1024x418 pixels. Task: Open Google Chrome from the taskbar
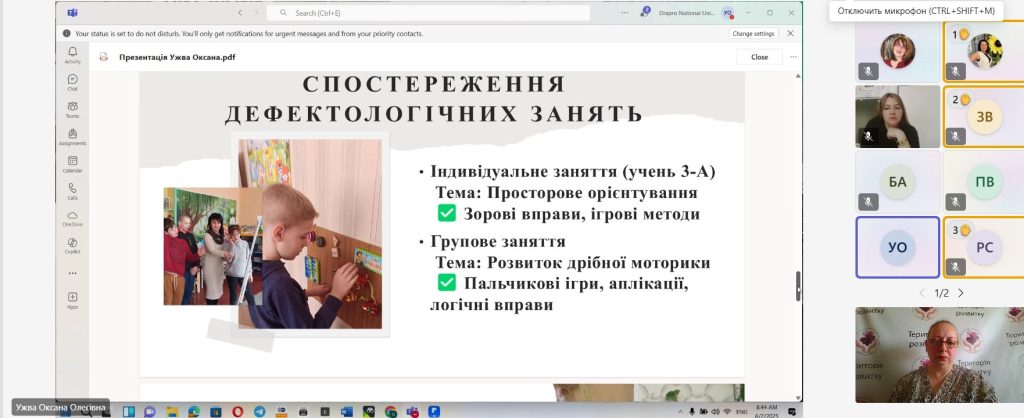[391, 411]
